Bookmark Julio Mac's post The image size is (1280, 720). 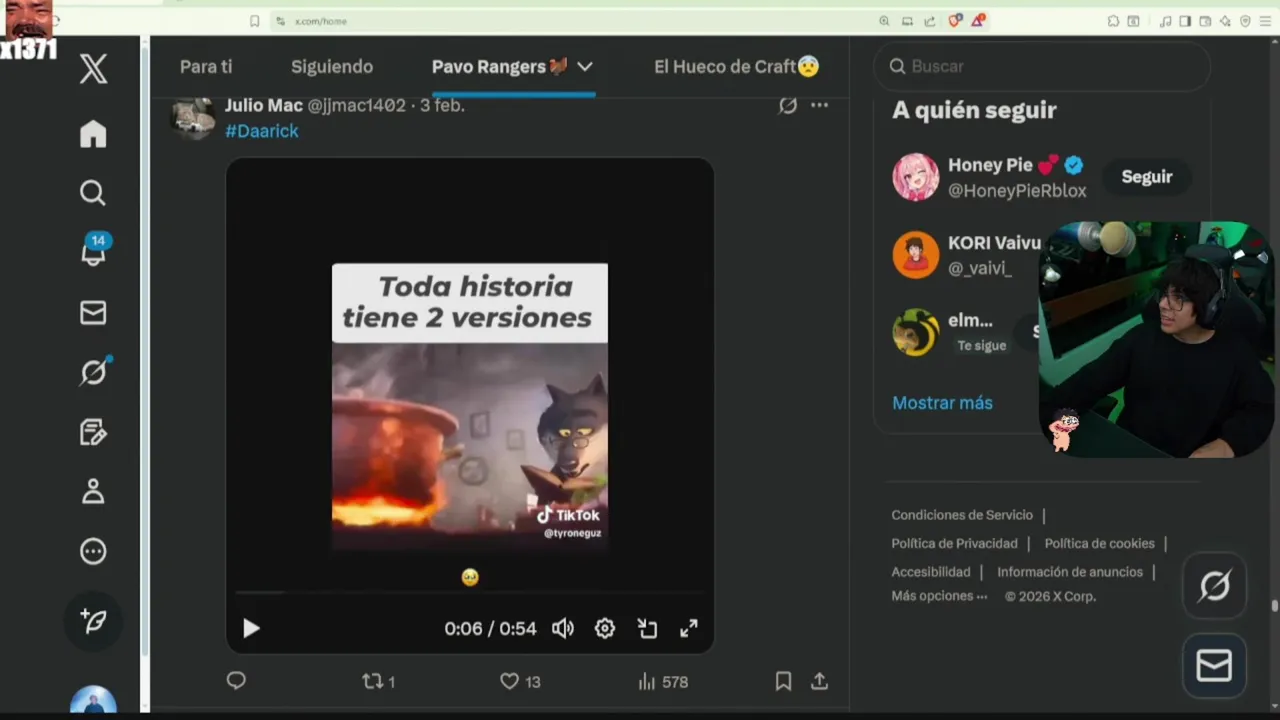coord(783,682)
